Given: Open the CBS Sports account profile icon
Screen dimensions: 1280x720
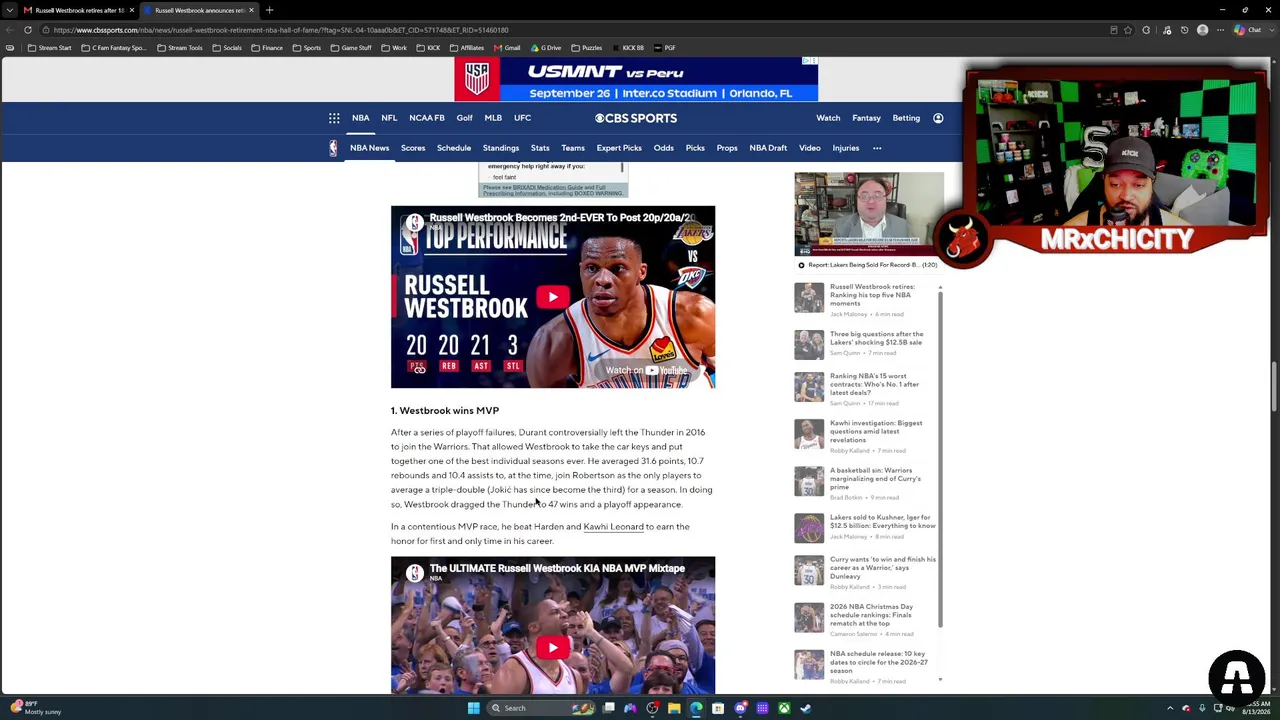Looking at the screenshot, I should point(938,118).
